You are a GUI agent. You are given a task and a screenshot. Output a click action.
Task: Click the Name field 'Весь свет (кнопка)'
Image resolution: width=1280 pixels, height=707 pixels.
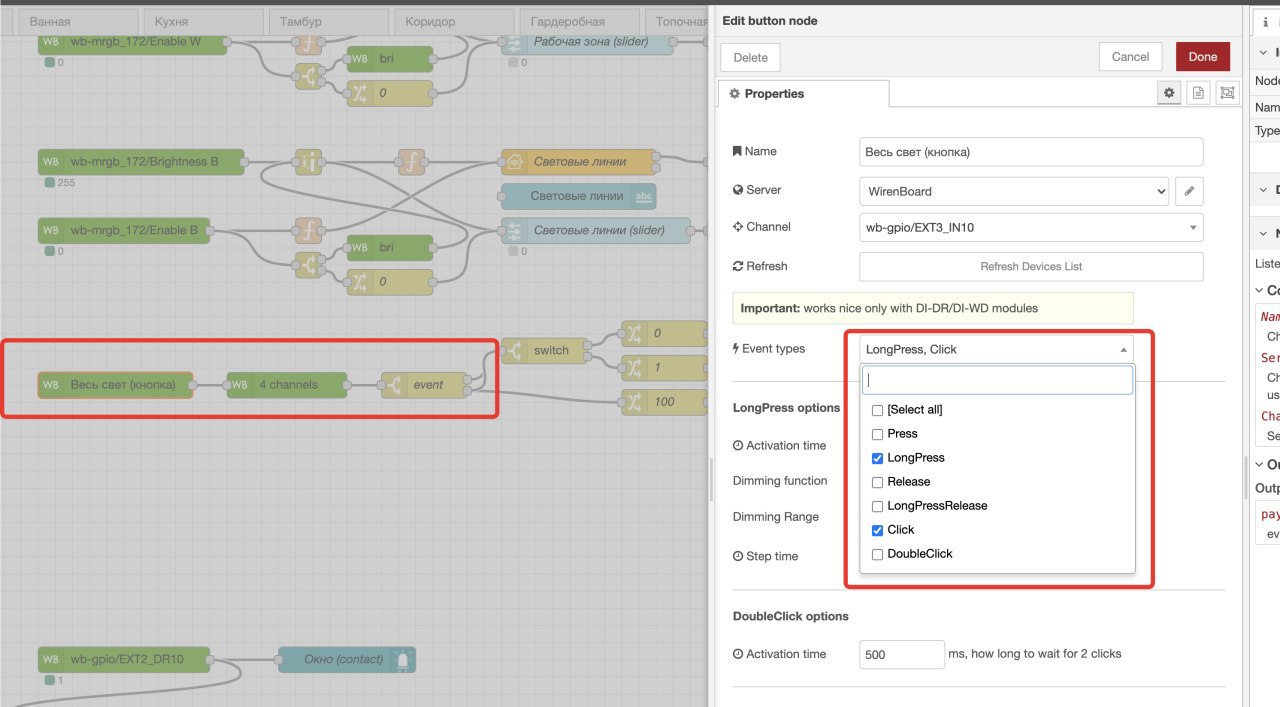click(x=1031, y=152)
